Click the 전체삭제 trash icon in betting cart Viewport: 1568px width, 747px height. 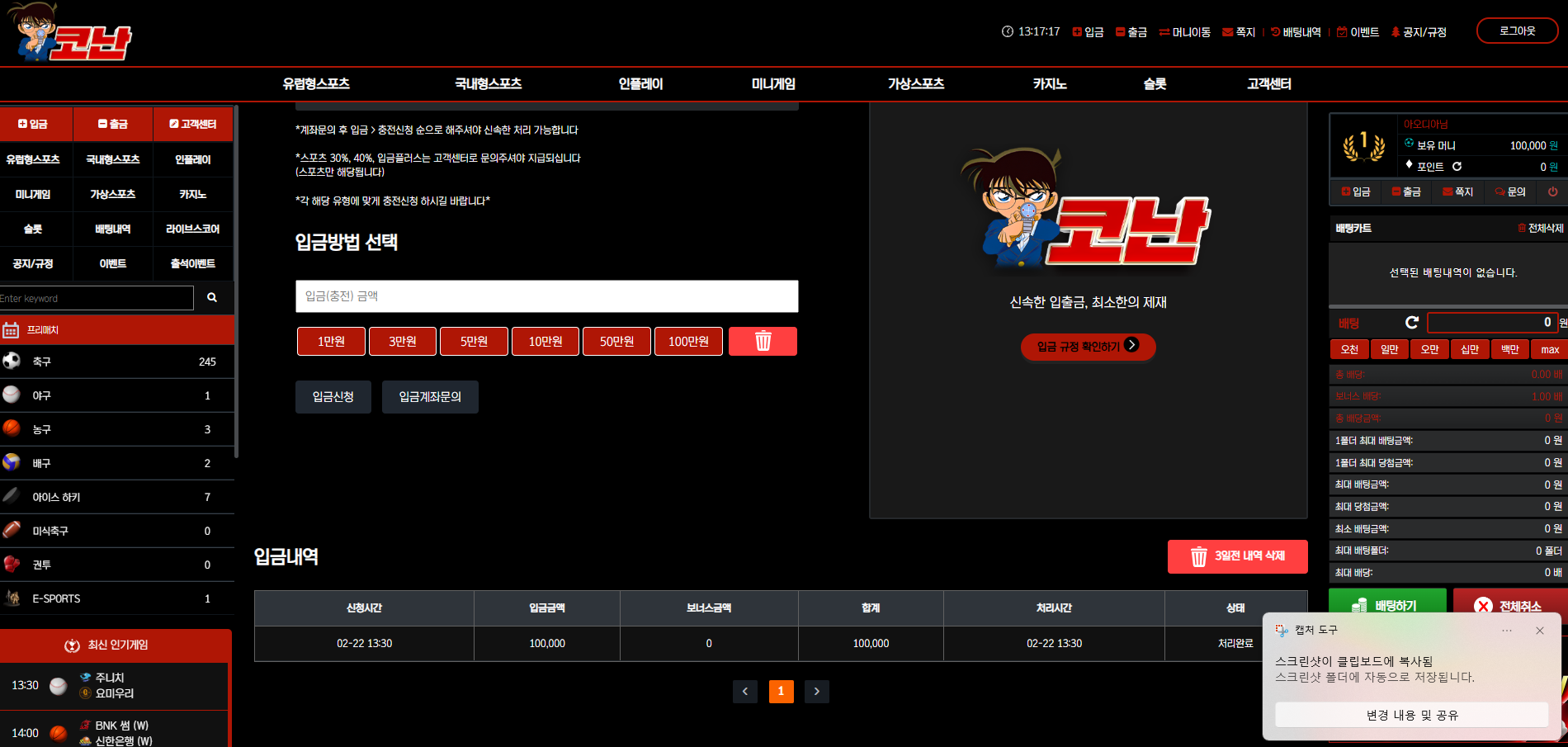point(1522,228)
